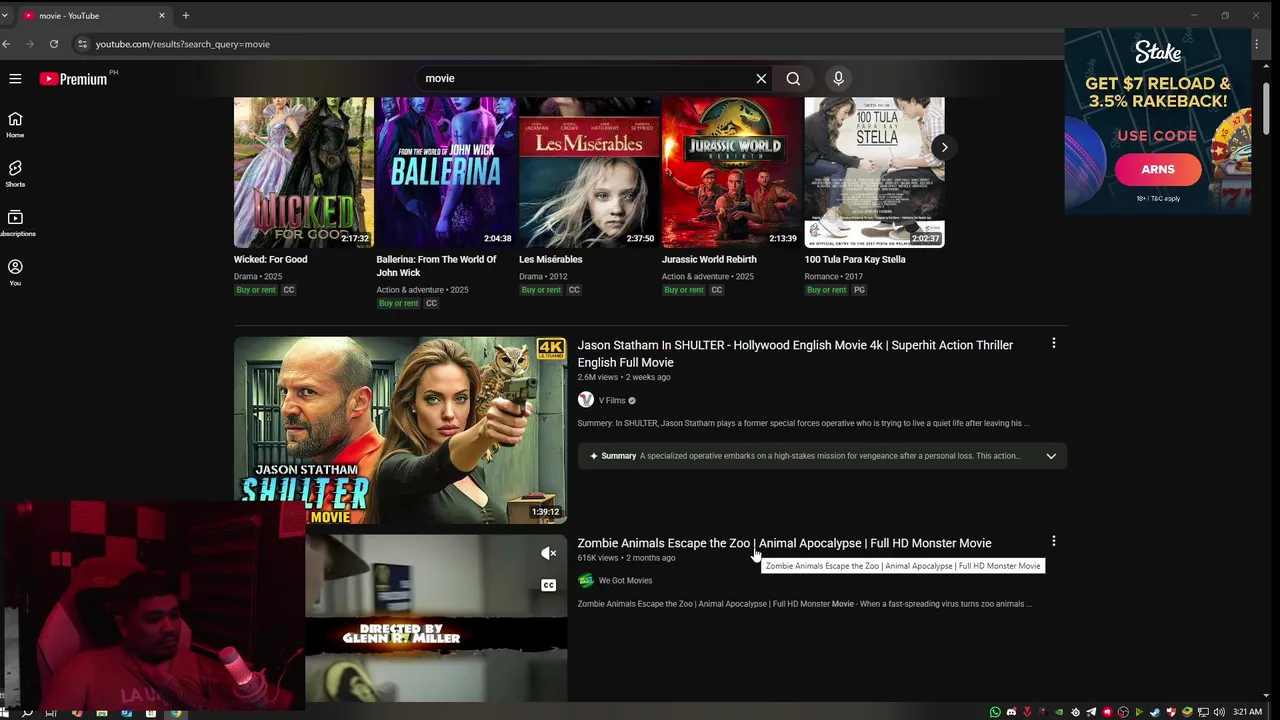Click Ballerina: From The World Of John Wick title
This screenshot has width=1280, height=720.
click(x=436, y=266)
